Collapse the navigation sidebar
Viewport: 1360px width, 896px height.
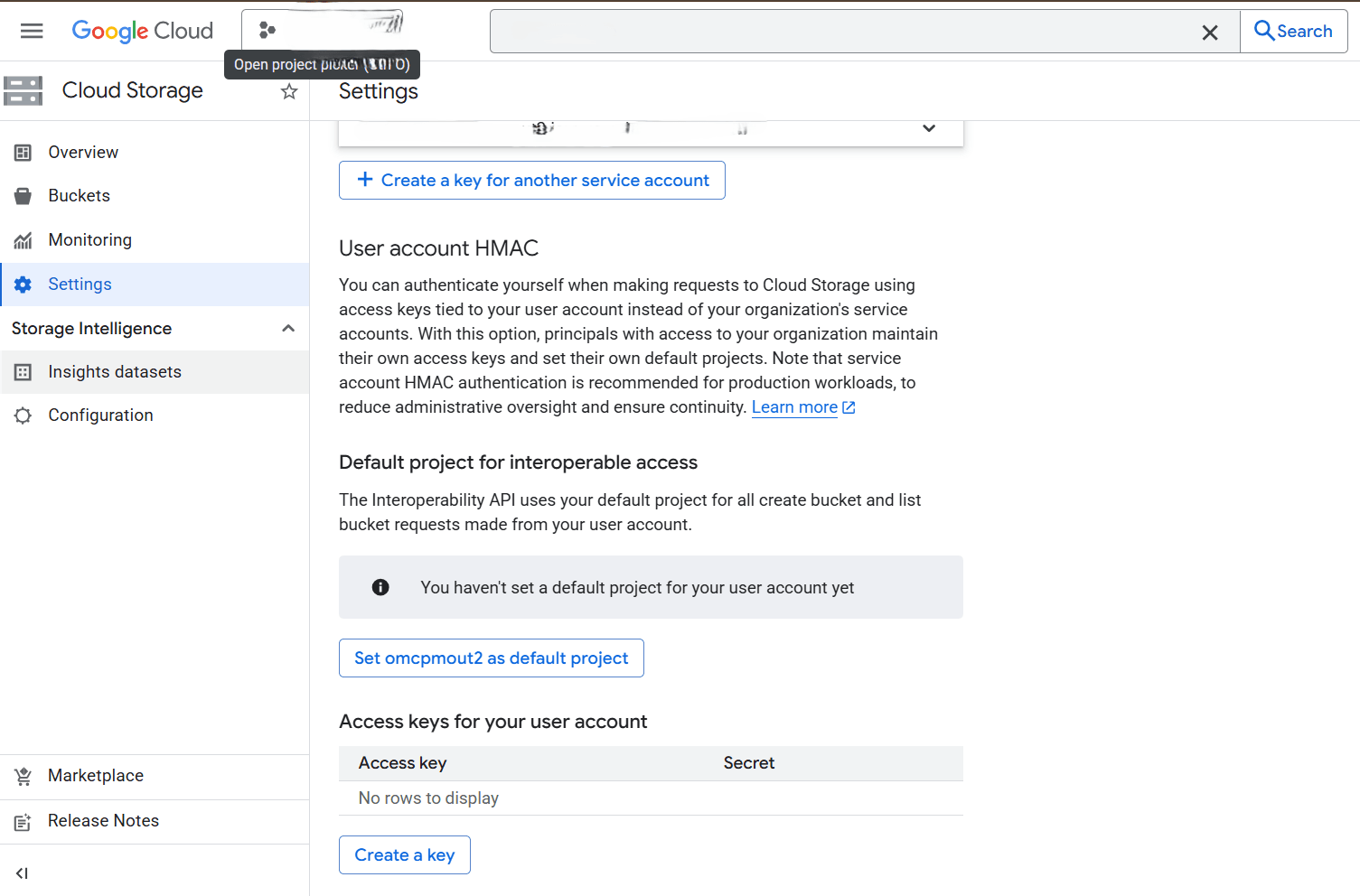point(21,873)
